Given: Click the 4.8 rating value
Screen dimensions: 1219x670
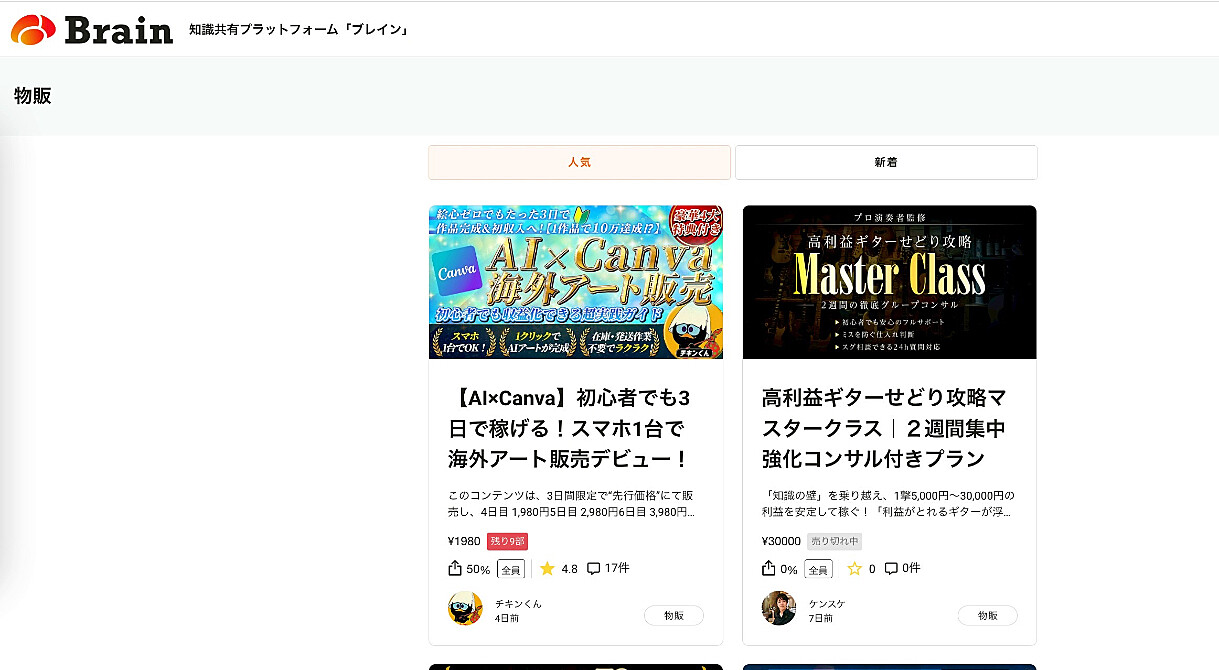Looking at the screenshot, I should pyautogui.click(x=569, y=569).
